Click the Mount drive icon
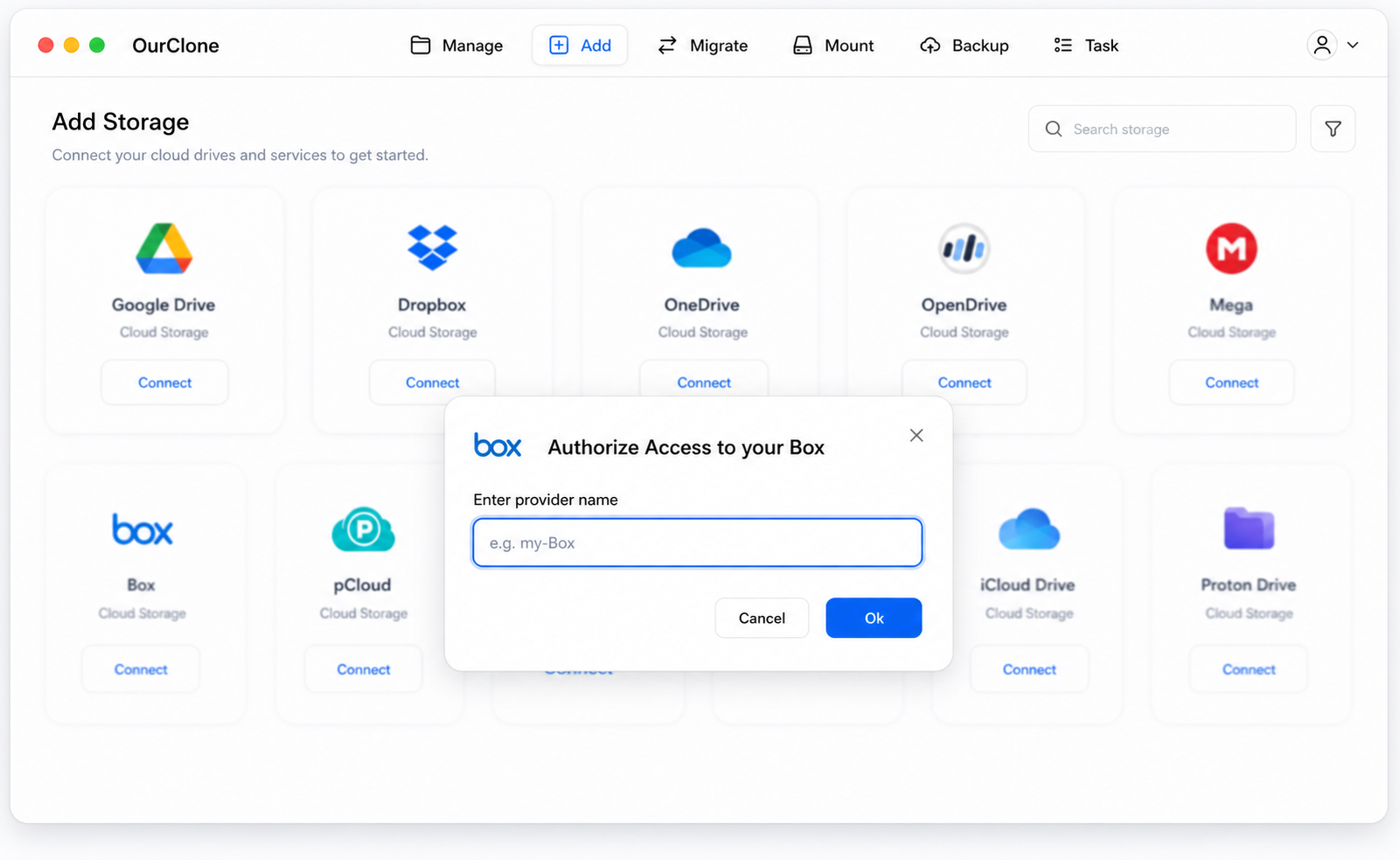1400x860 pixels. [803, 45]
